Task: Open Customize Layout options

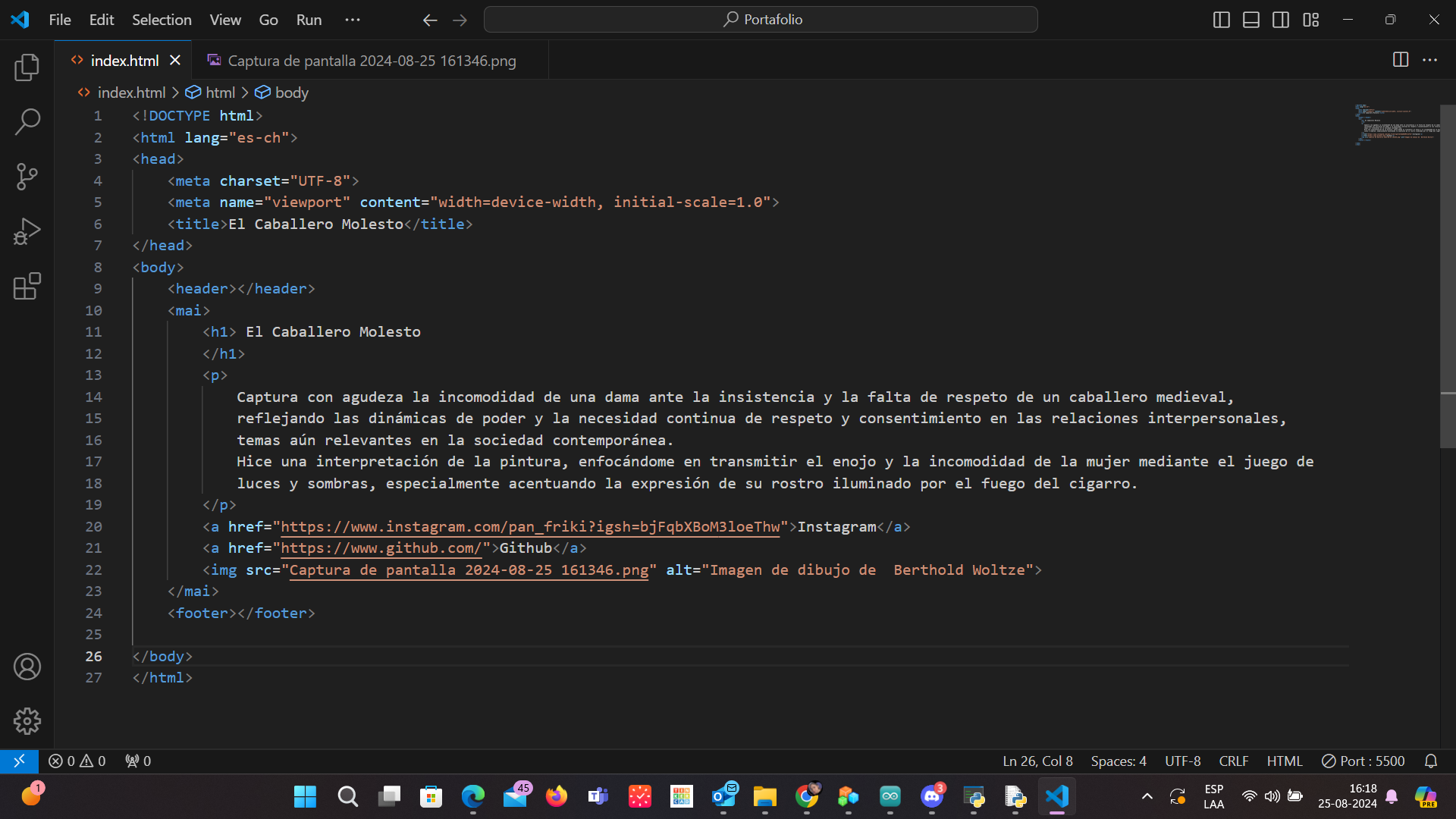Action: tap(1311, 20)
